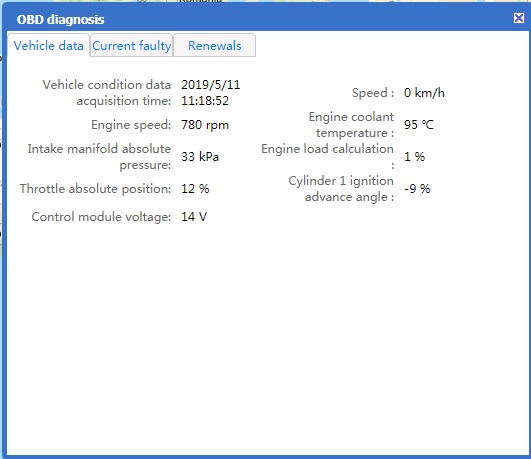This screenshot has width=531, height=459.
Task: Select the Throttle absolute position label
Action: [x=95, y=188]
